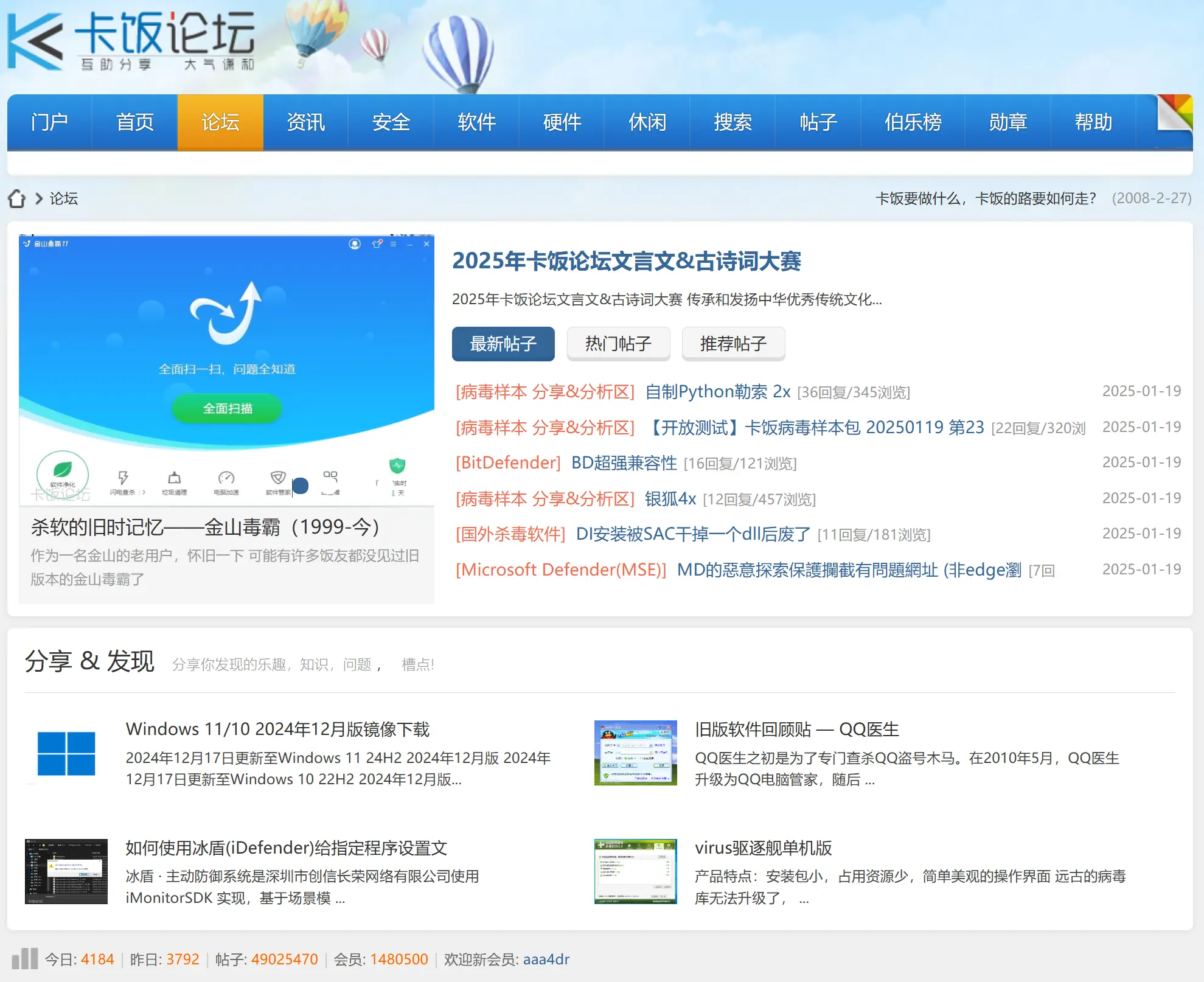
Task: Click the statistics bar chart icon
Action: [25, 959]
